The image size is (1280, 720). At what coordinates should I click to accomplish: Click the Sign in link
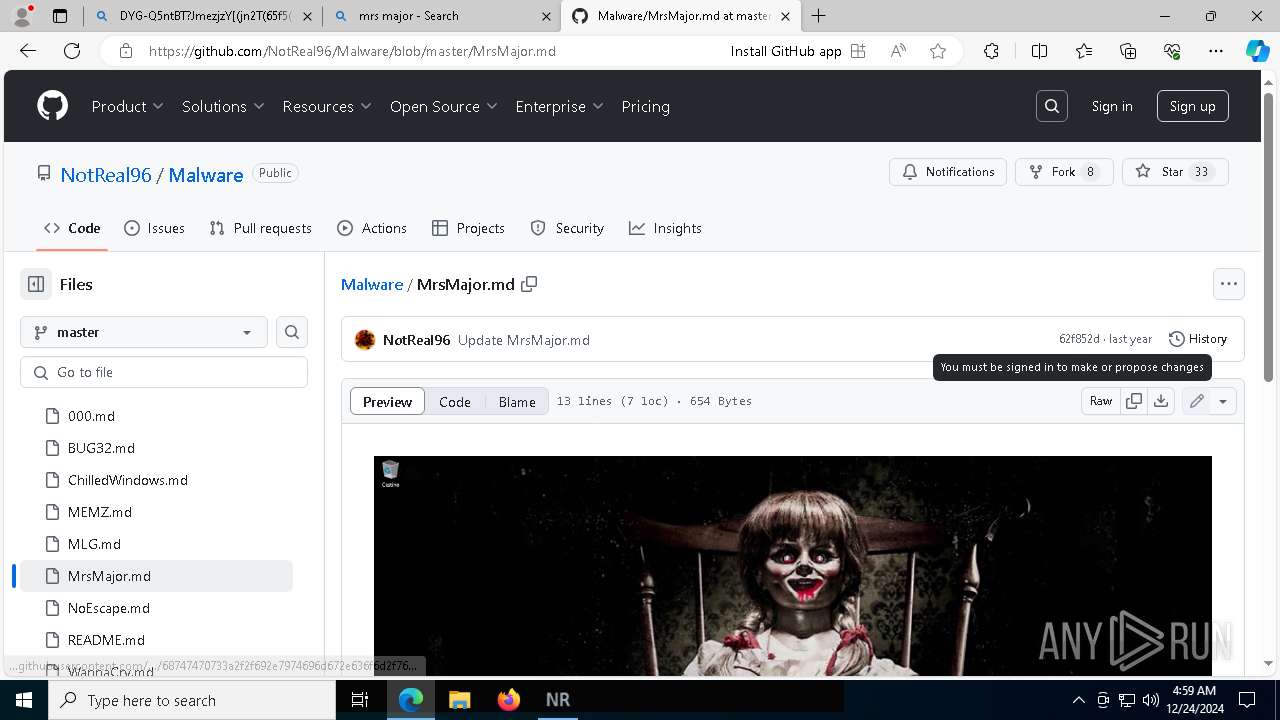click(1112, 106)
